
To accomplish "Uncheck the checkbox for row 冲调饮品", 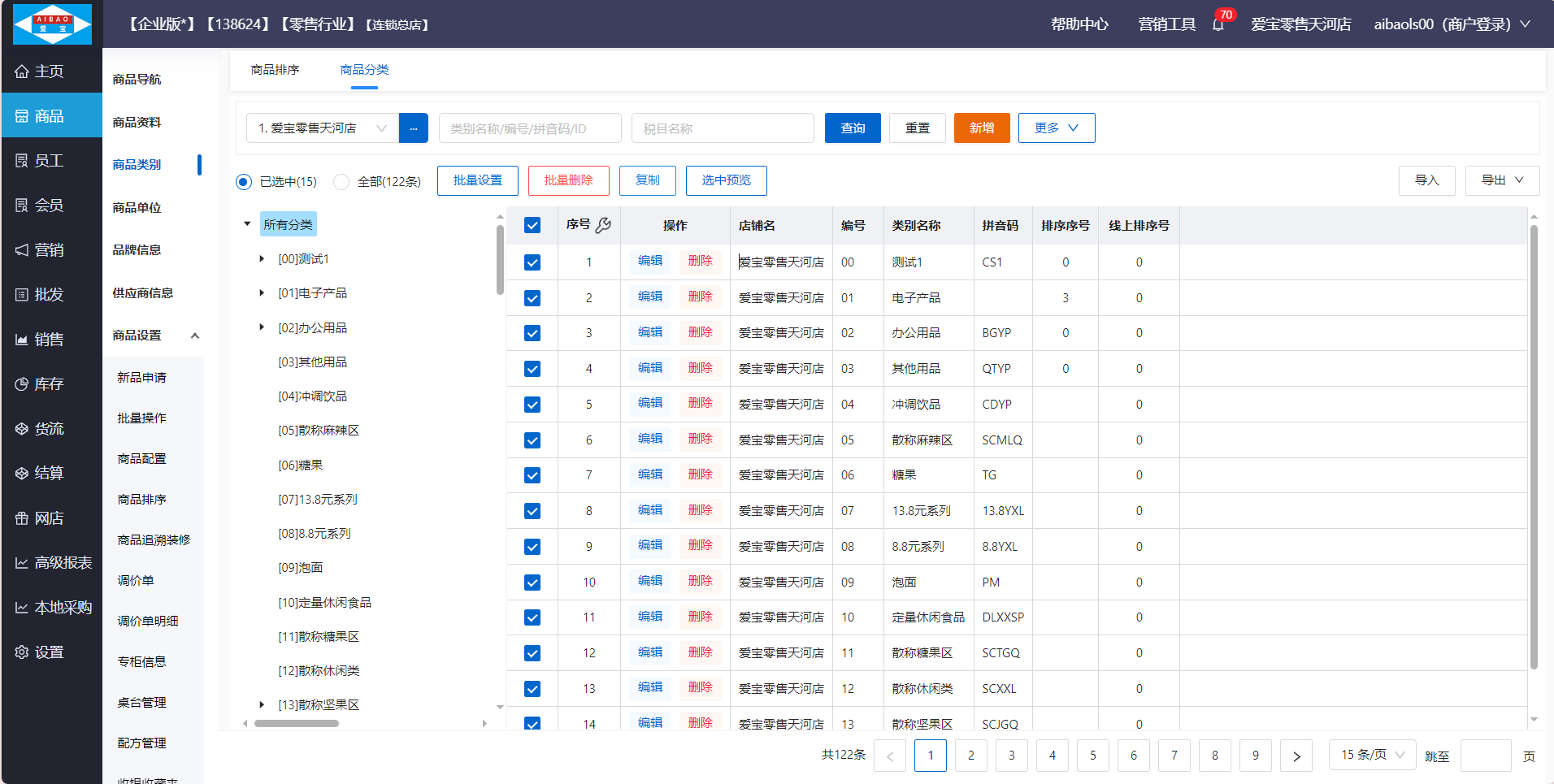I will [x=532, y=405].
